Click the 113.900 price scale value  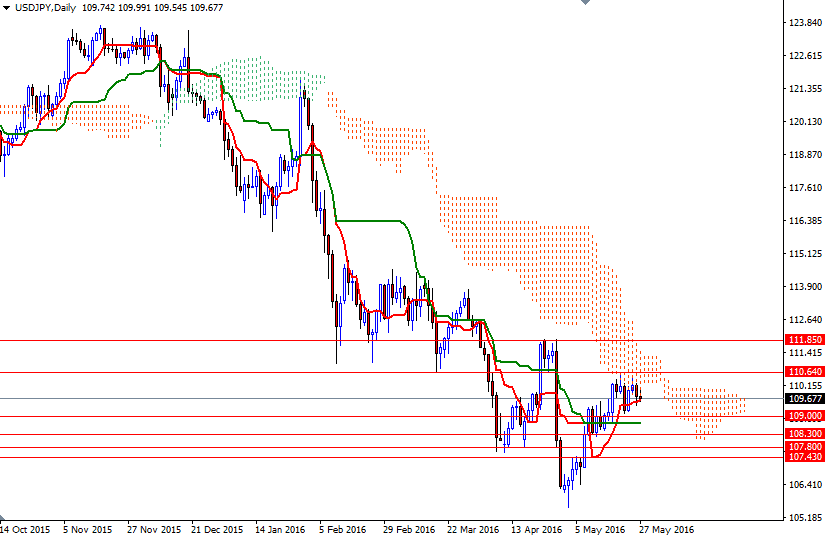(x=805, y=287)
